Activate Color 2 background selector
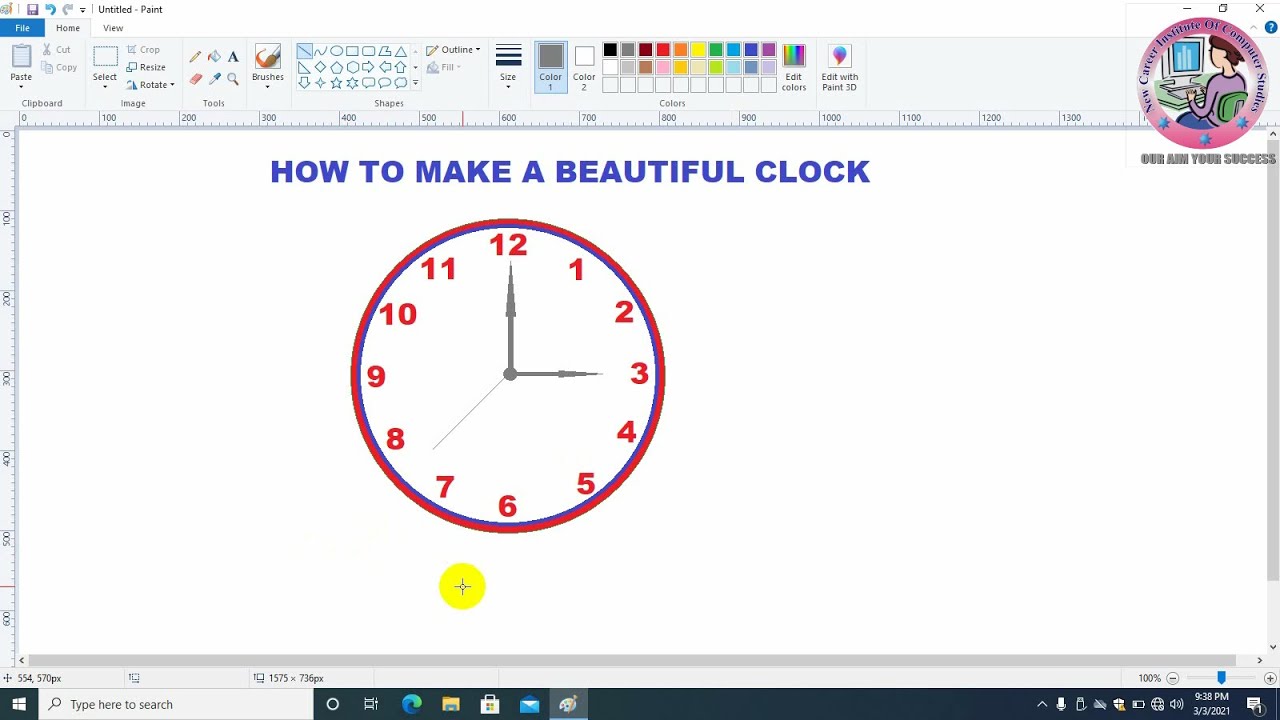 [584, 68]
